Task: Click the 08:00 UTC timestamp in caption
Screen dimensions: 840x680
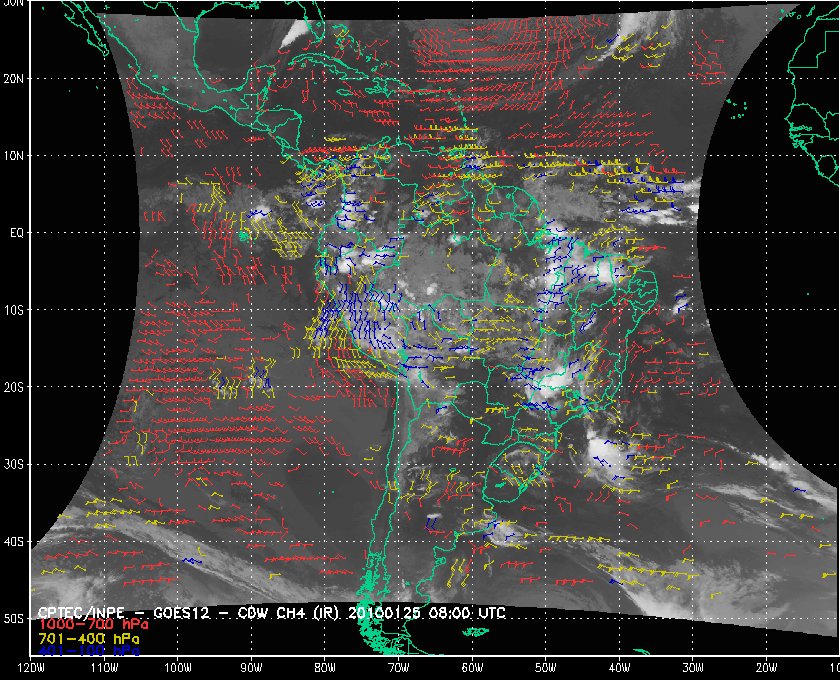Action: [x=468, y=612]
